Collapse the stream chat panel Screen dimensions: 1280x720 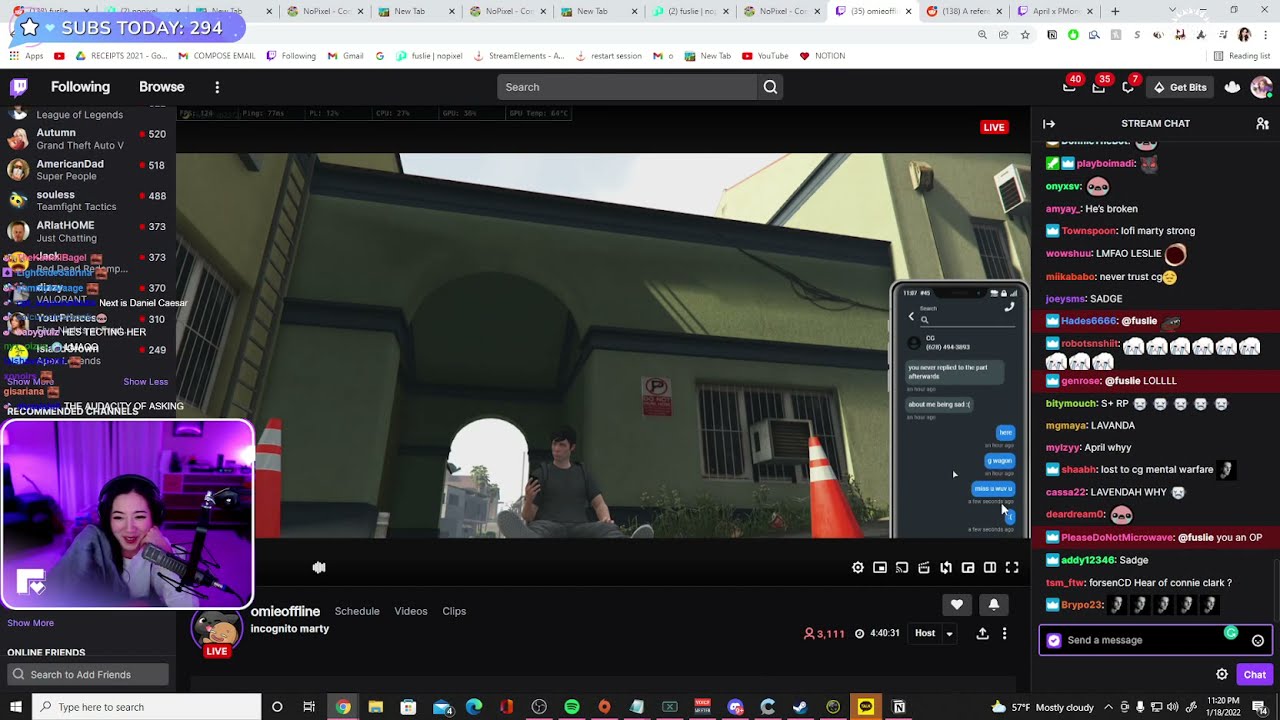1049,124
